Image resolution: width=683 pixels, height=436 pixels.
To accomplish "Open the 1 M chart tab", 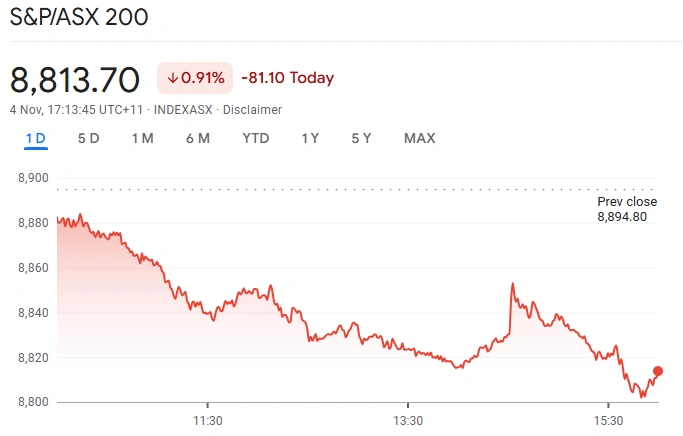I will point(143,138).
